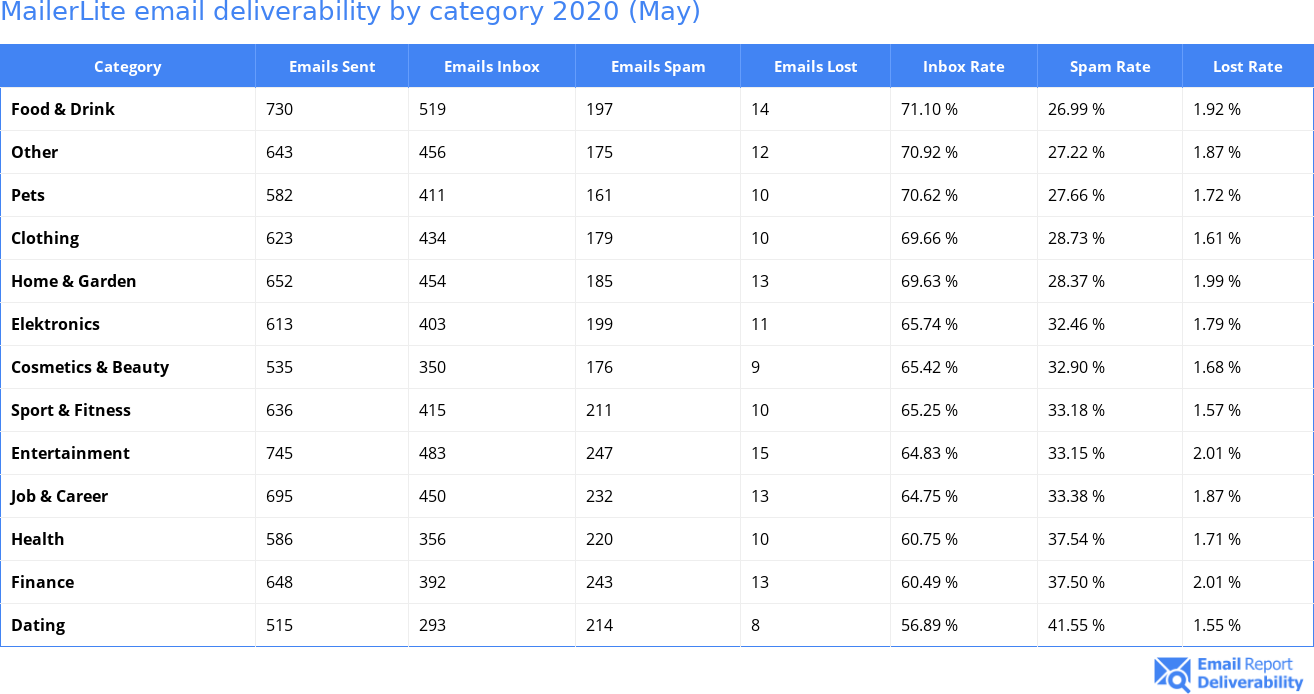Select the Entertainment category cell
The width and height of the screenshot is (1314, 694).
70,453
